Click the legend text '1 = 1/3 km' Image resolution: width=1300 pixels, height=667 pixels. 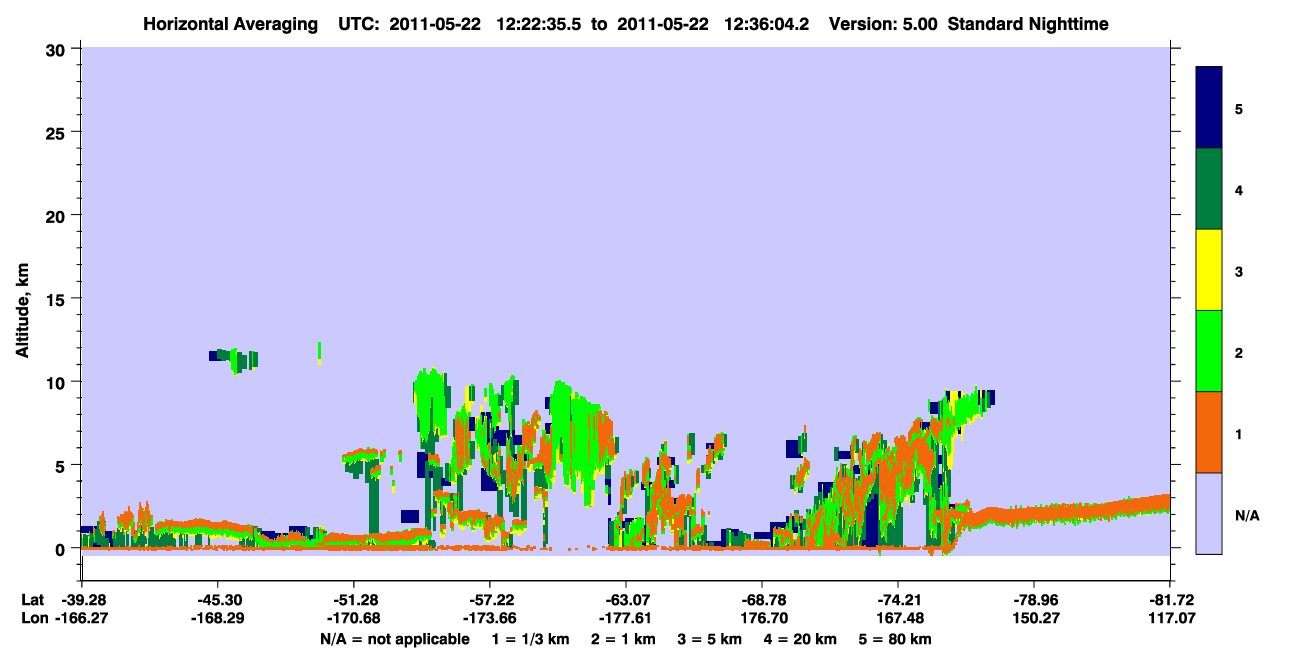532,639
